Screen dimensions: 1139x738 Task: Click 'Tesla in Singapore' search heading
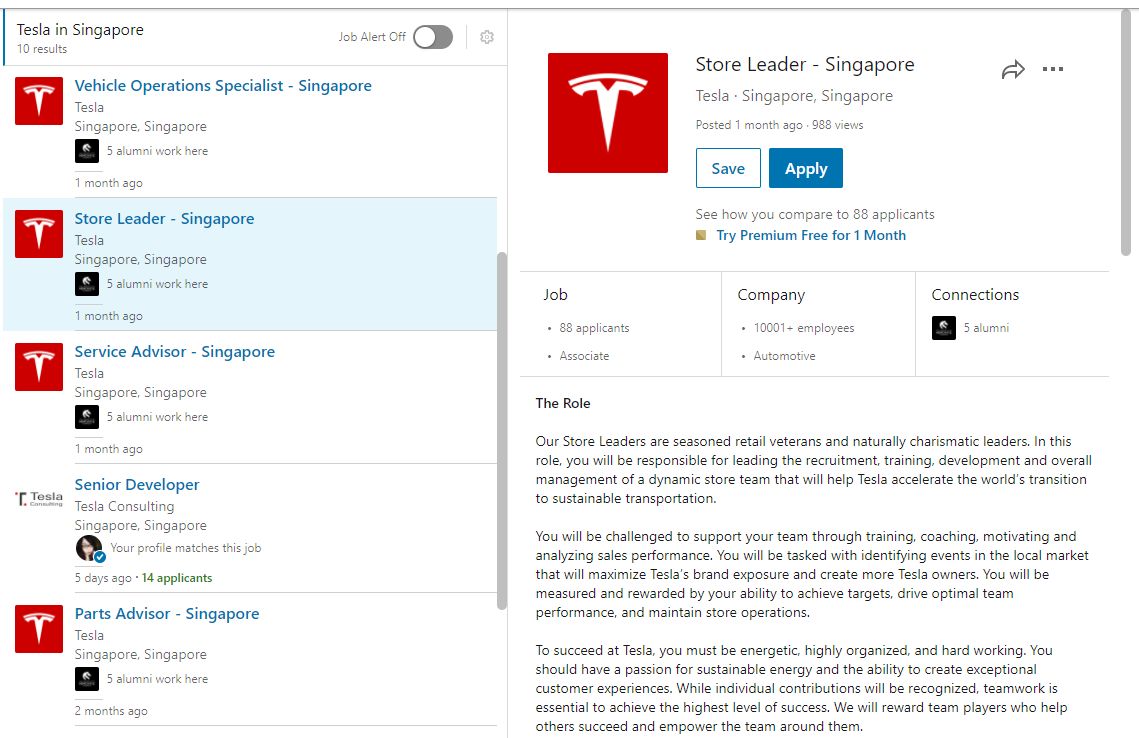80,30
